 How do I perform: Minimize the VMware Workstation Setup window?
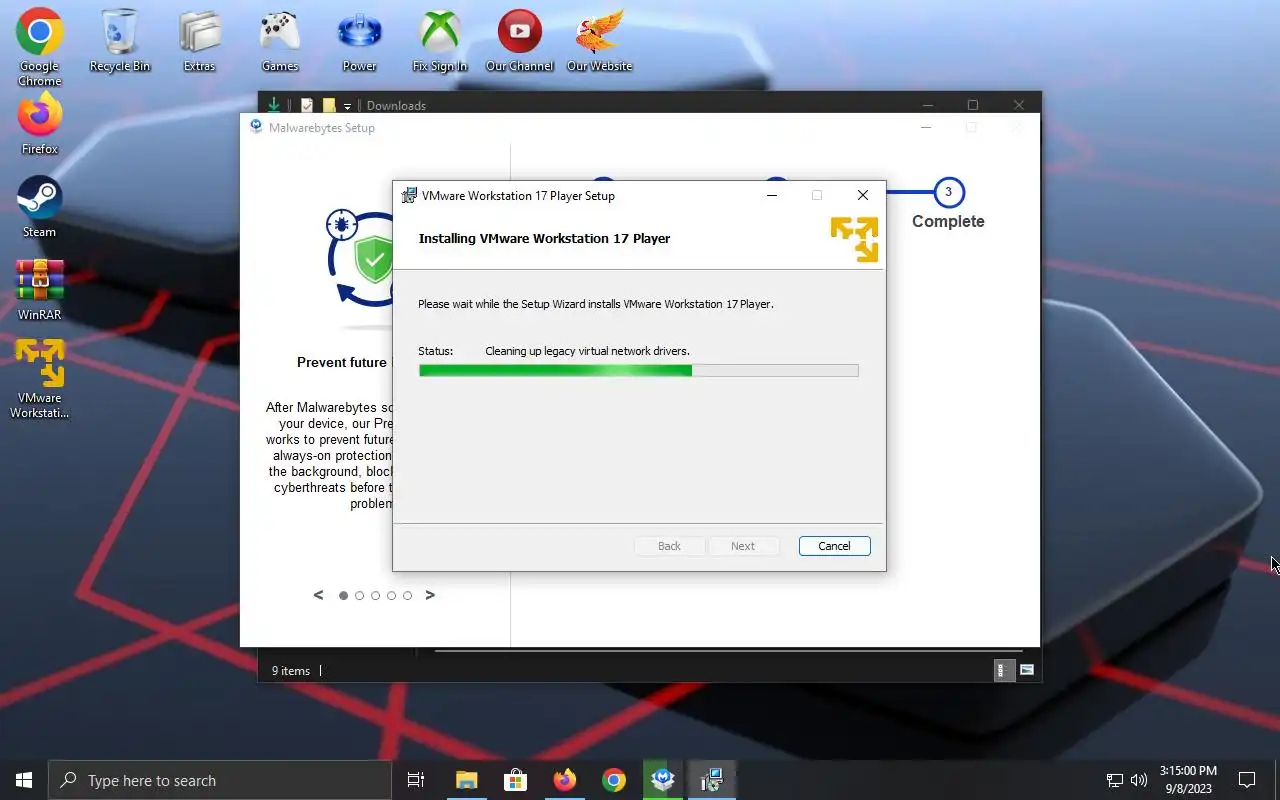tap(772, 195)
